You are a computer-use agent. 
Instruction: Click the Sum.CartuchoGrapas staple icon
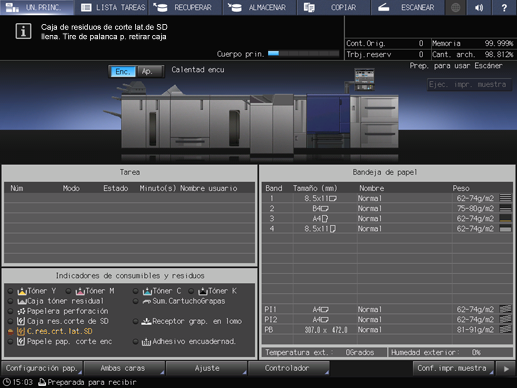click(147, 301)
